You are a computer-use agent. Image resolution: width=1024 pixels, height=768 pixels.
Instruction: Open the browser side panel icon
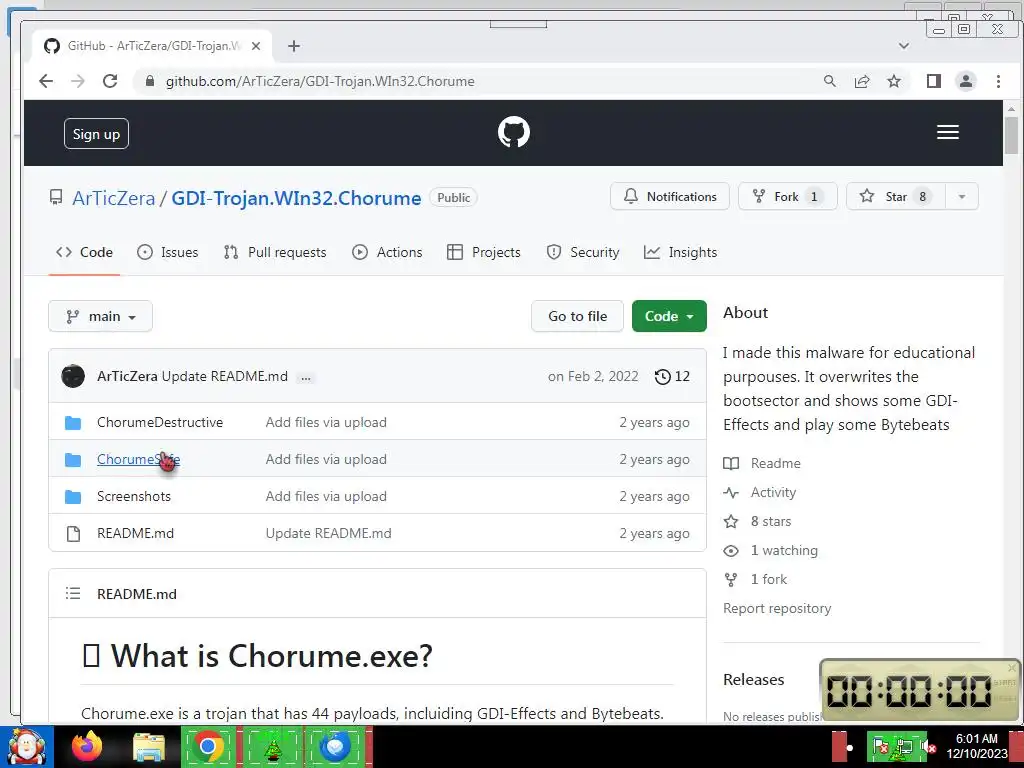pyautogui.click(x=934, y=81)
